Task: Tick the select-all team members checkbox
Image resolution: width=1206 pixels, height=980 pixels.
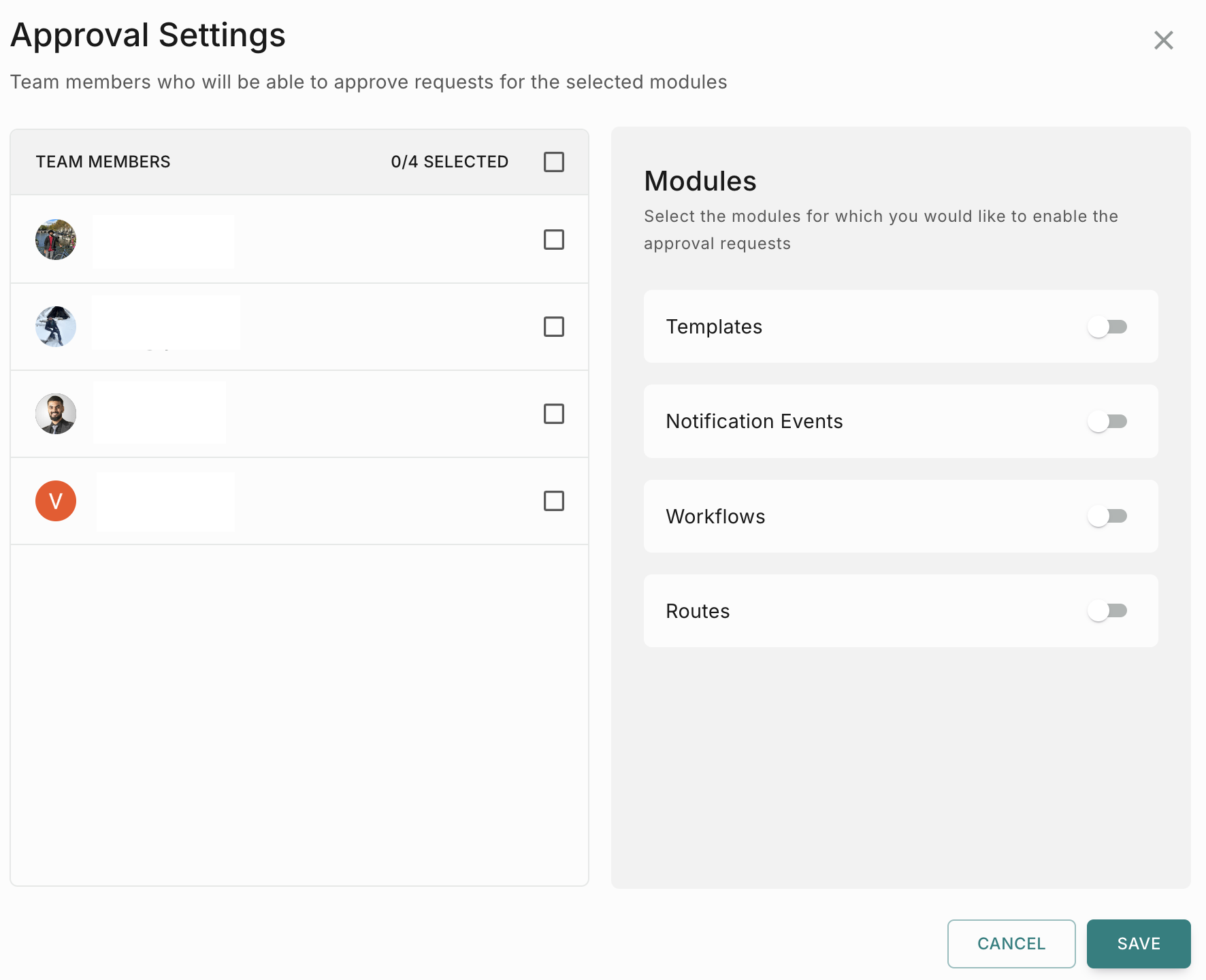Action: tap(554, 162)
